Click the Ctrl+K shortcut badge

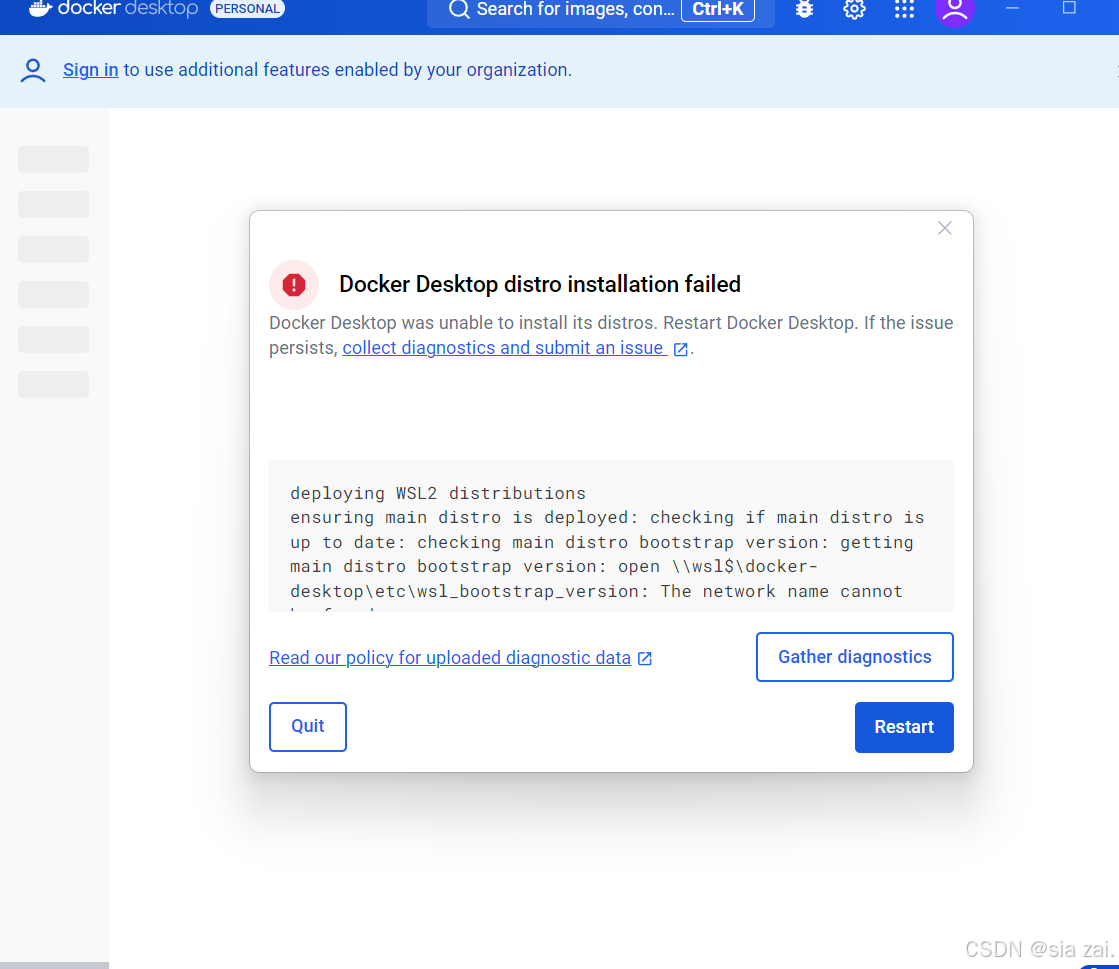(718, 9)
